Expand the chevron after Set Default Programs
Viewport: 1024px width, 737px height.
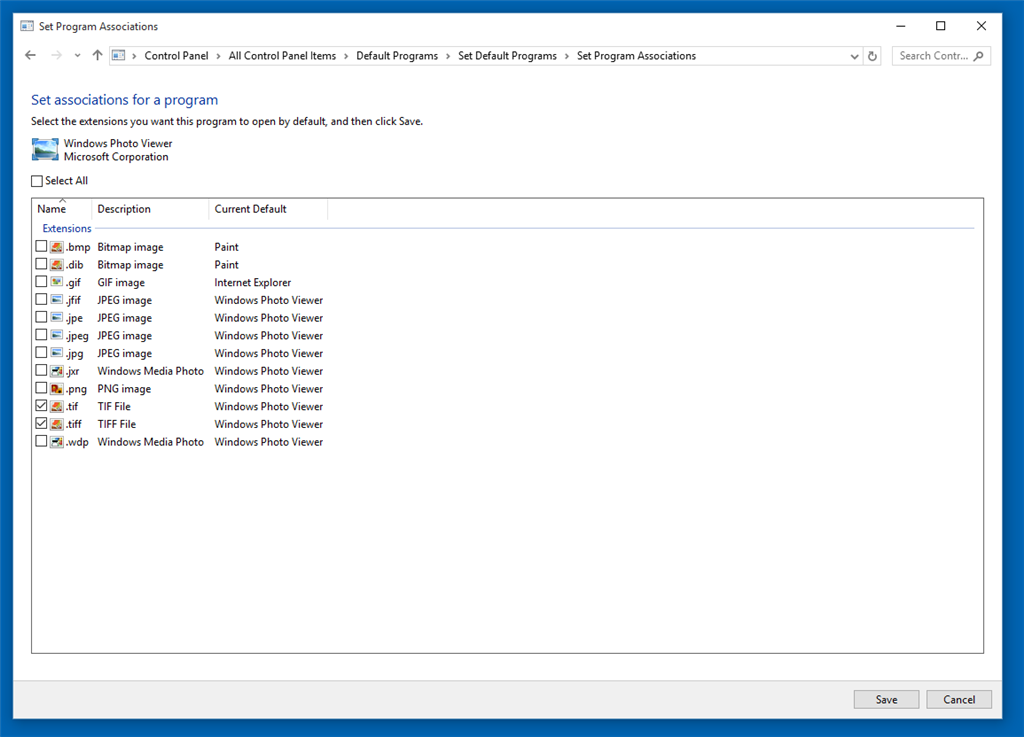[x=567, y=56]
